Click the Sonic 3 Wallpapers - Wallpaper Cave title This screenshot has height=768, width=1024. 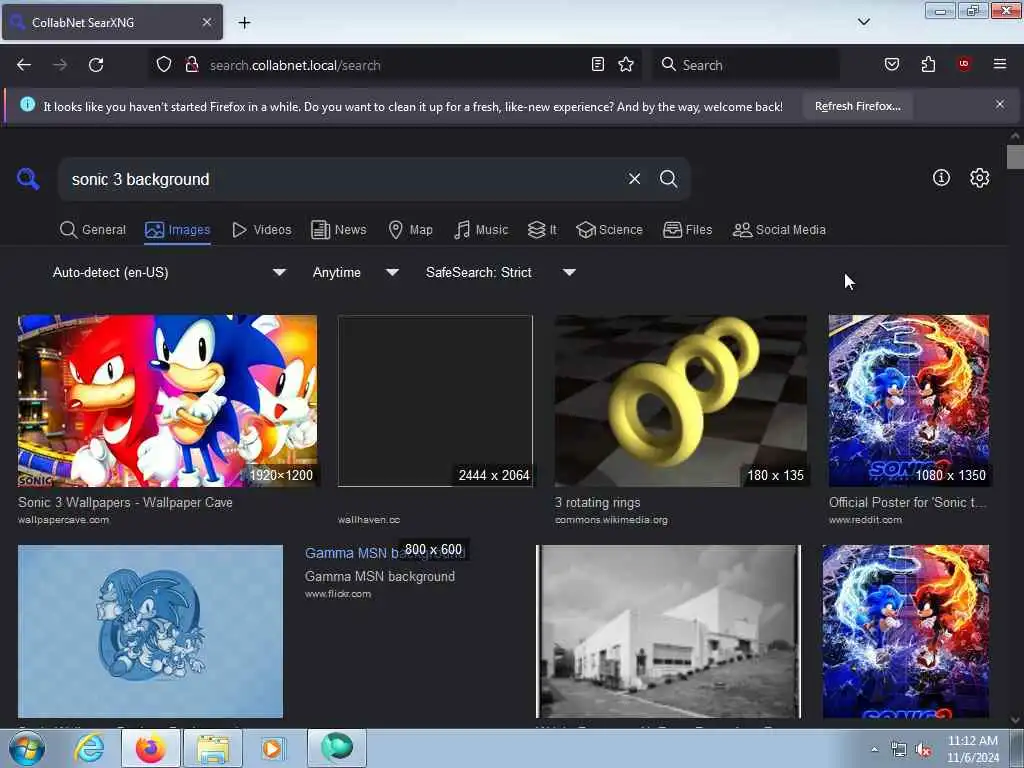[x=125, y=502]
